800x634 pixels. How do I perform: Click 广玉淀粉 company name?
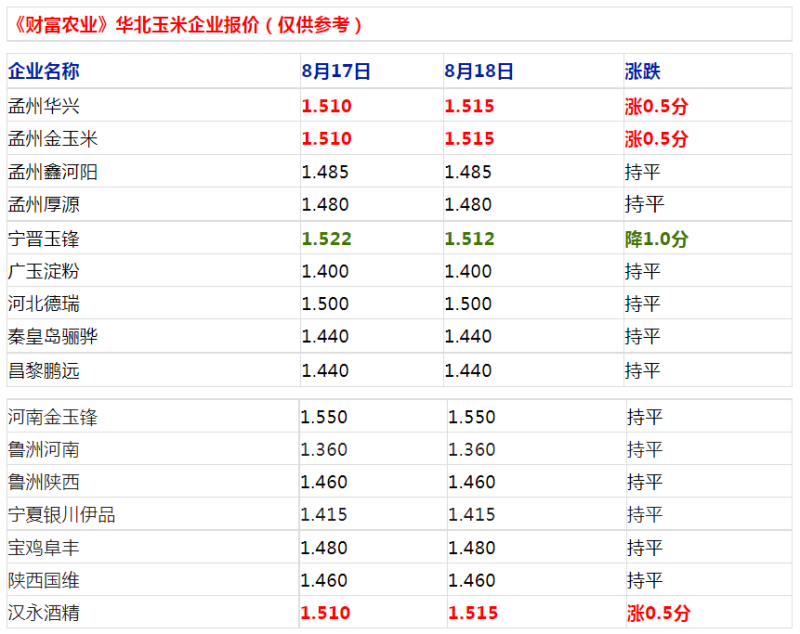pyautogui.click(x=44, y=271)
